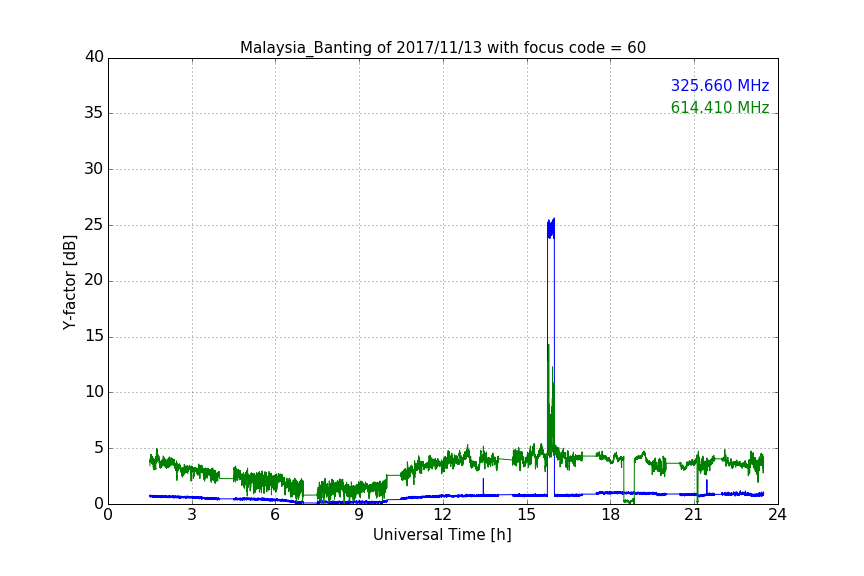Click the y-axis tick label '20'

pyautogui.click(x=94, y=280)
